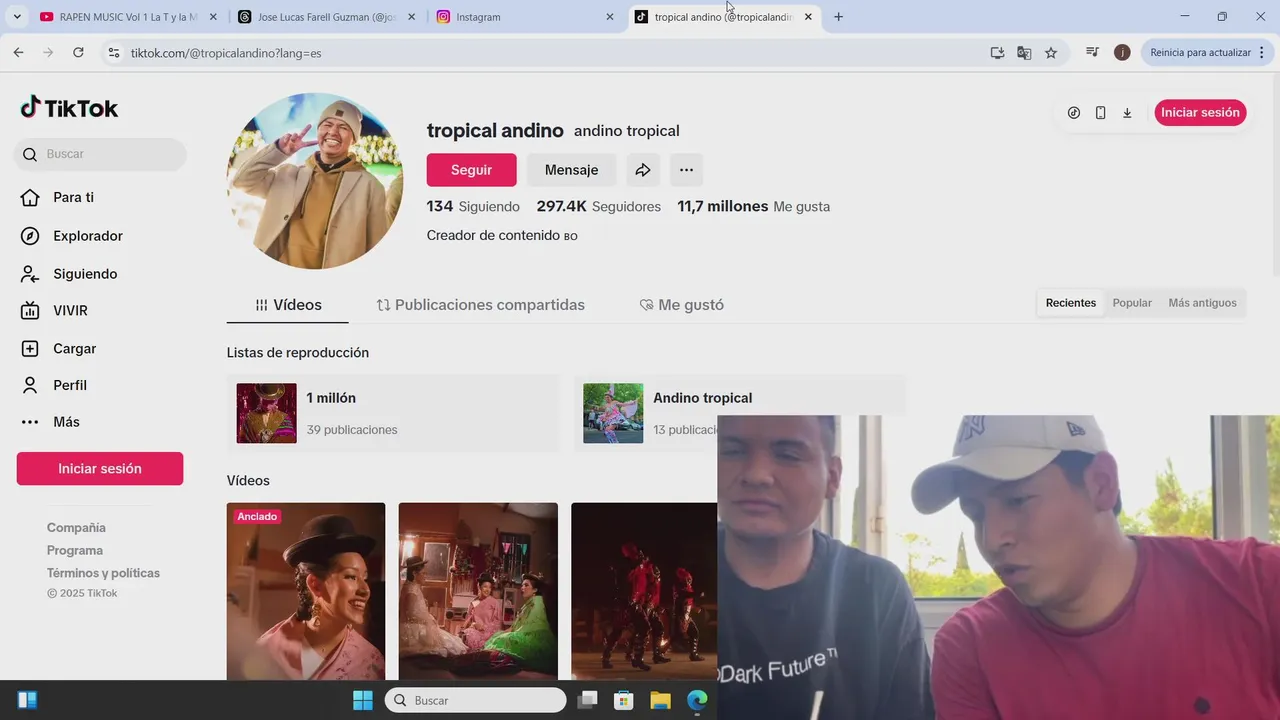The image size is (1280, 720).
Task: Expand the Chrome tab search dropdown
Action: pos(16,17)
